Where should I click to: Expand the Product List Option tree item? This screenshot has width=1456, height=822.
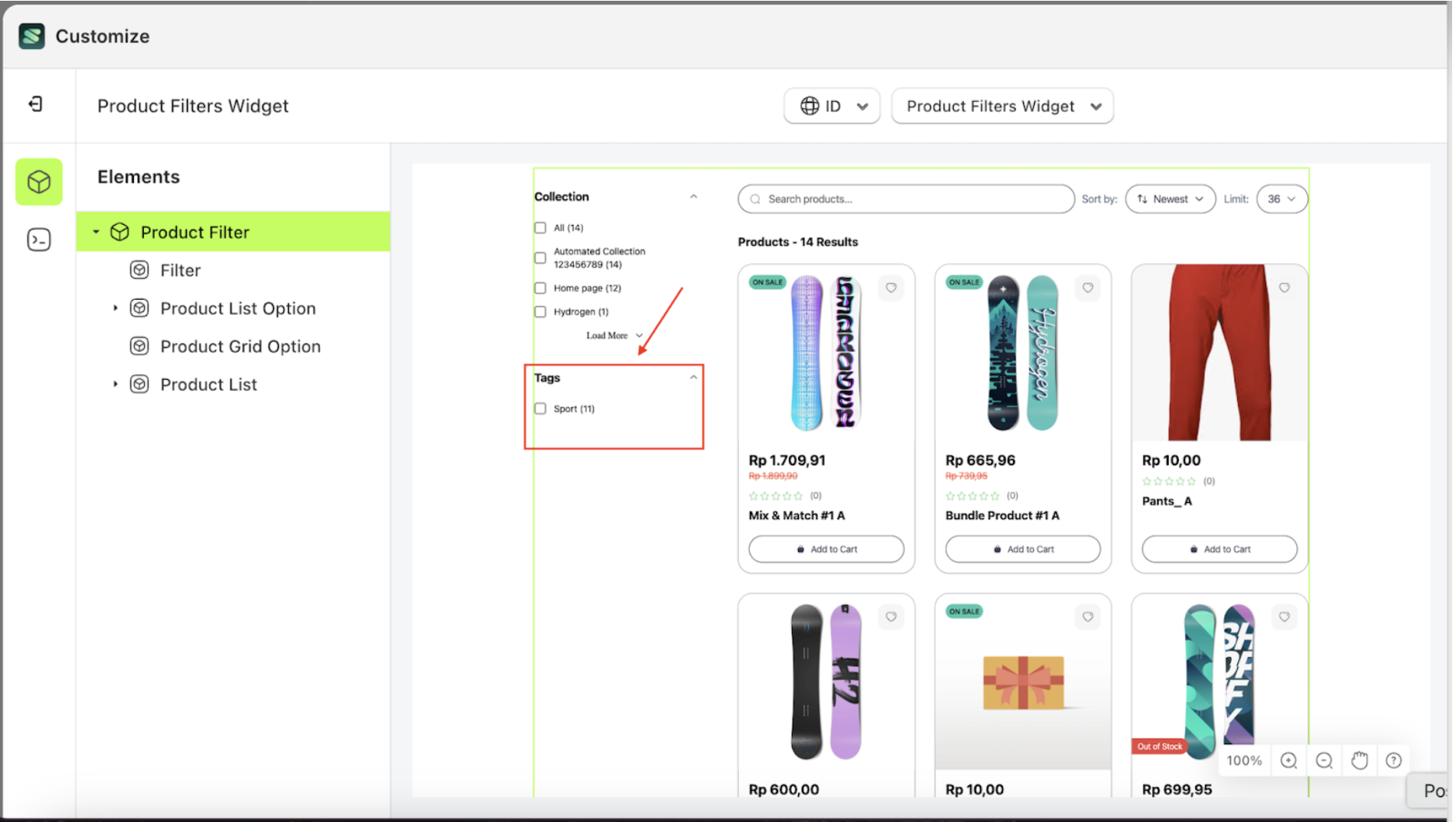[115, 308]
